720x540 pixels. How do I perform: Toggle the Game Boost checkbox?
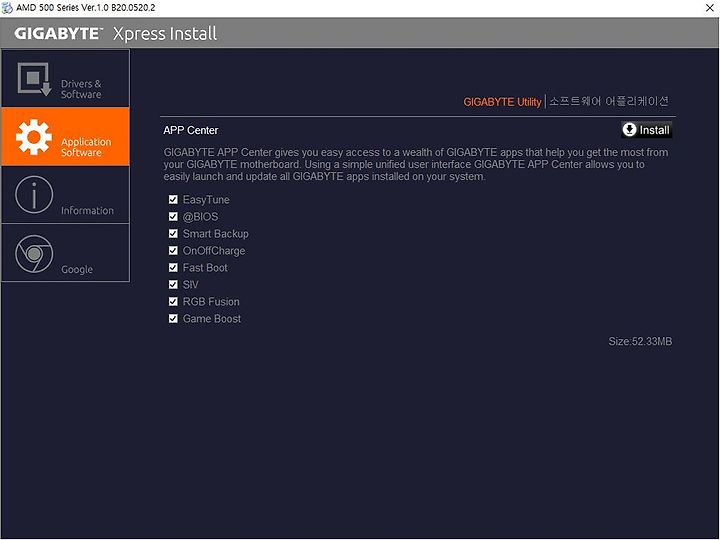173,318
